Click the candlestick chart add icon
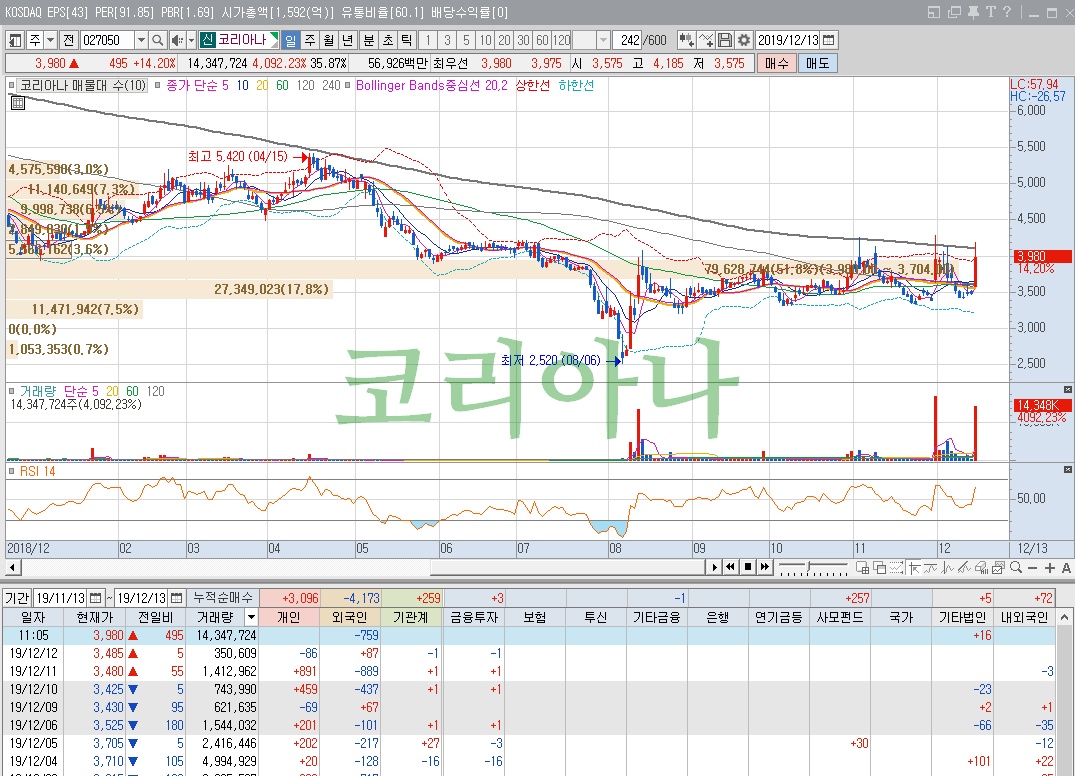 (x=686, y=40)
